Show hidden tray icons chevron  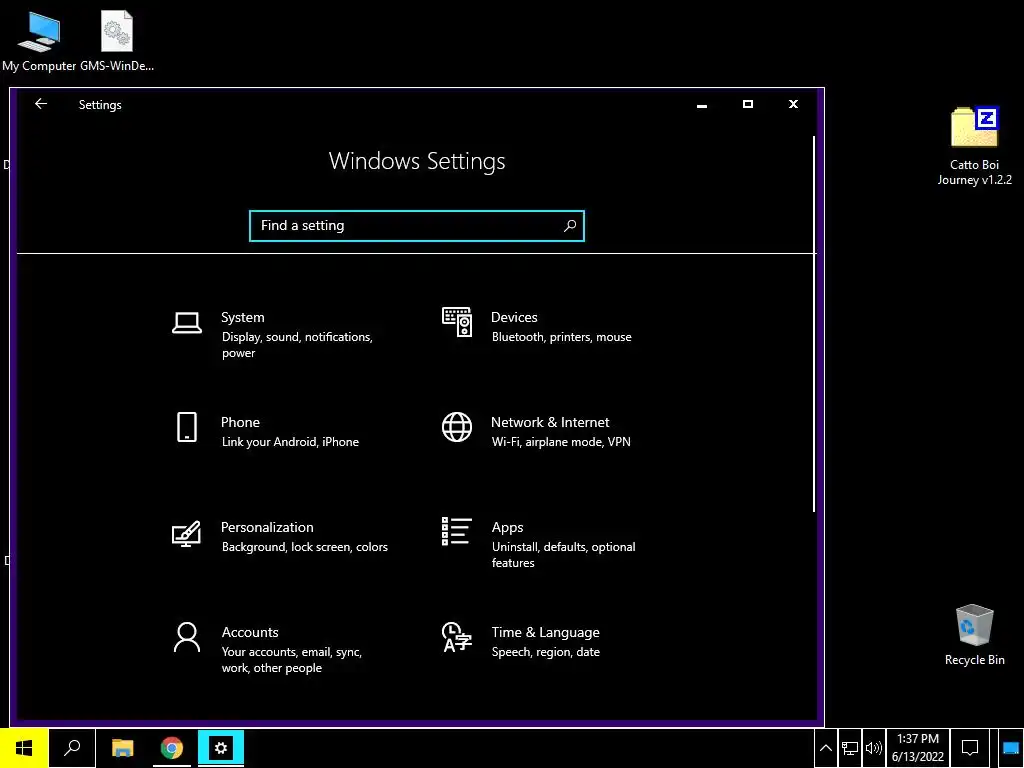point(825,748)
